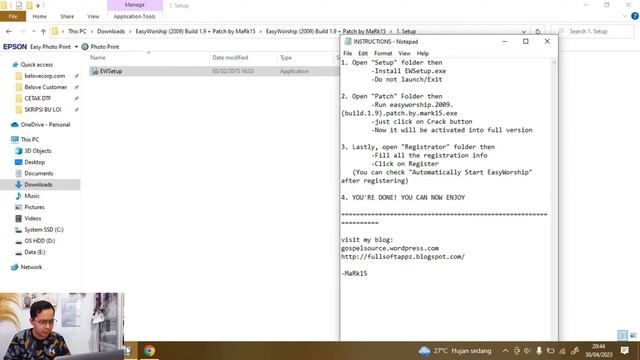Open Explorer help question mark icon
The height and width of the screenshot is (360, 640).
click(x=635, y=16)
